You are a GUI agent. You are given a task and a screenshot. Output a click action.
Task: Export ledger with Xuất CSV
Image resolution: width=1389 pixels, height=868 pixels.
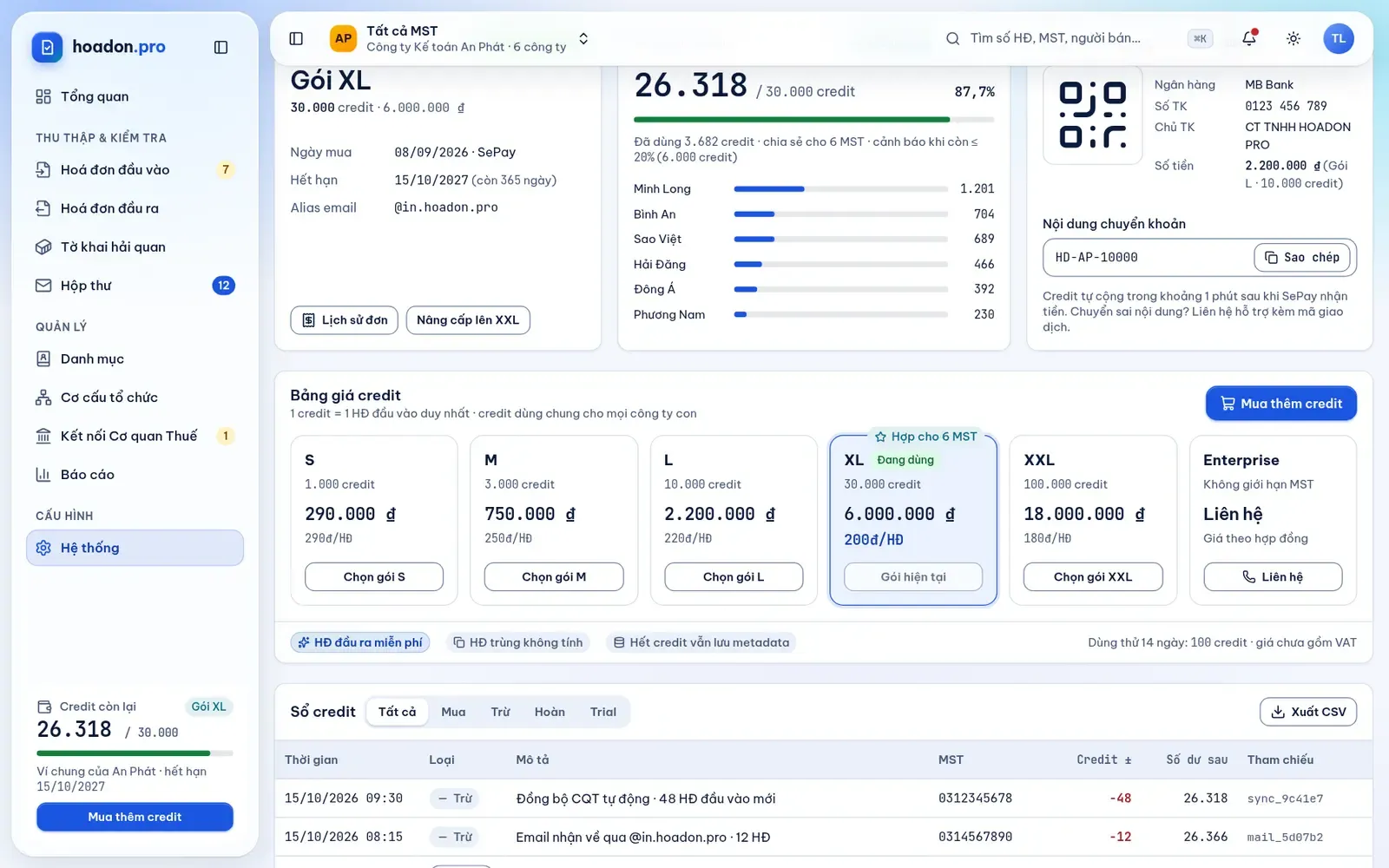coord(1308,712)
